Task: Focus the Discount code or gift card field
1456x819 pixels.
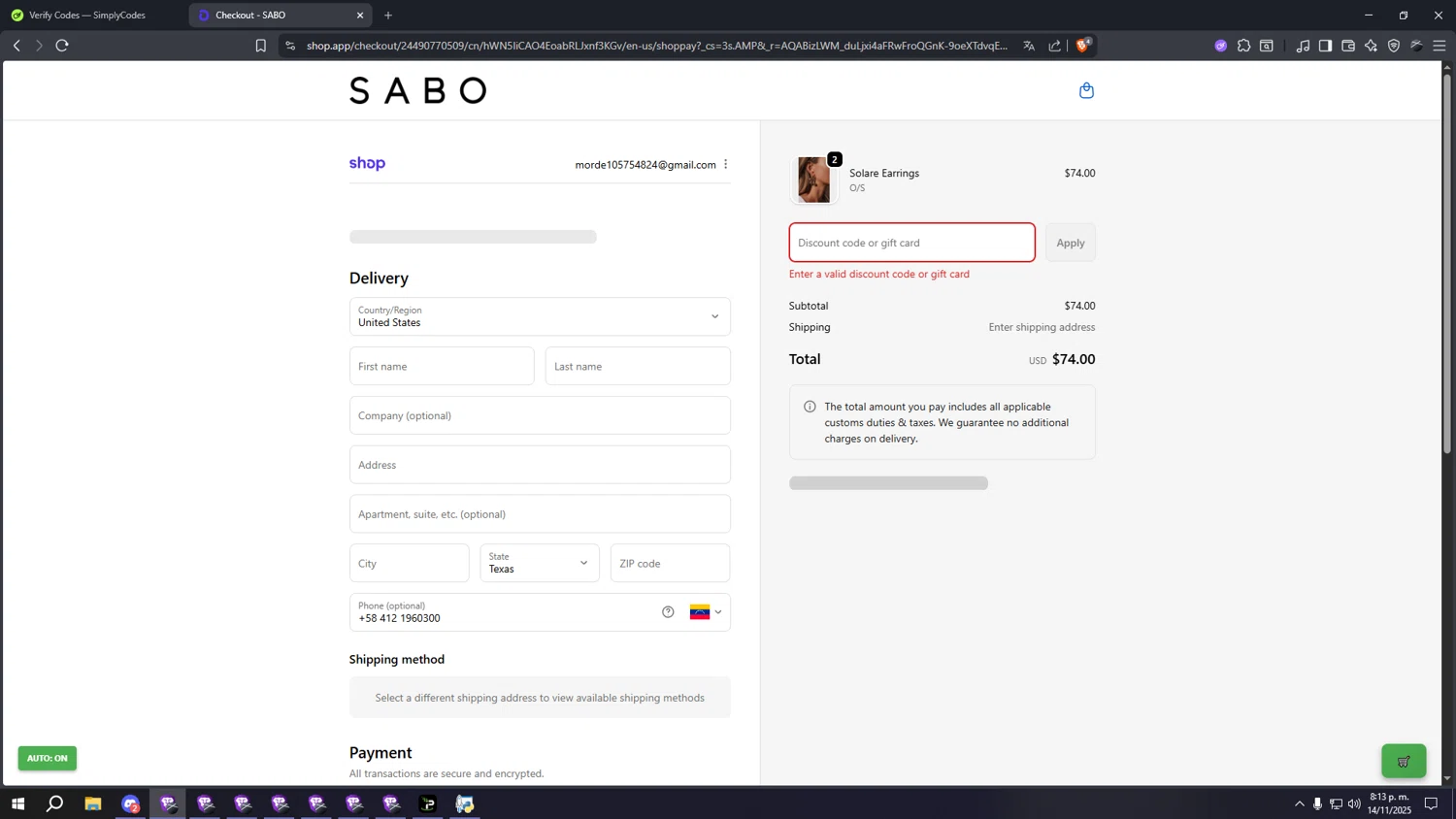Action: pos(911,243)
